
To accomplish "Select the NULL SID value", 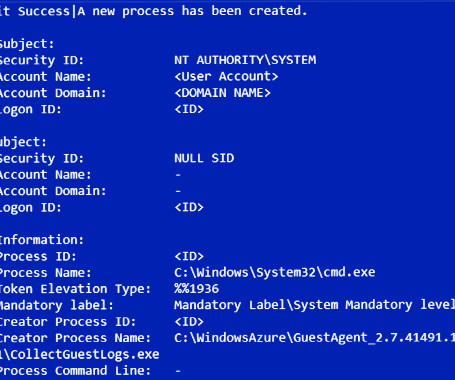I will (204, 158).
